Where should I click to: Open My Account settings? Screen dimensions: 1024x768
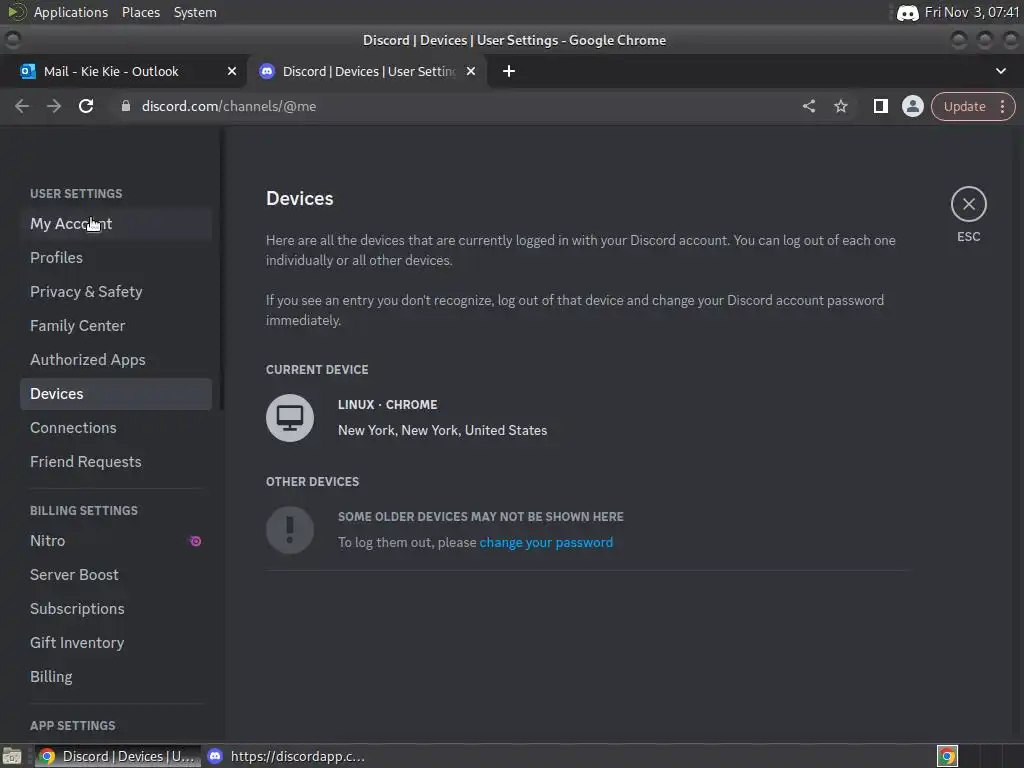[x=116, y=224]
